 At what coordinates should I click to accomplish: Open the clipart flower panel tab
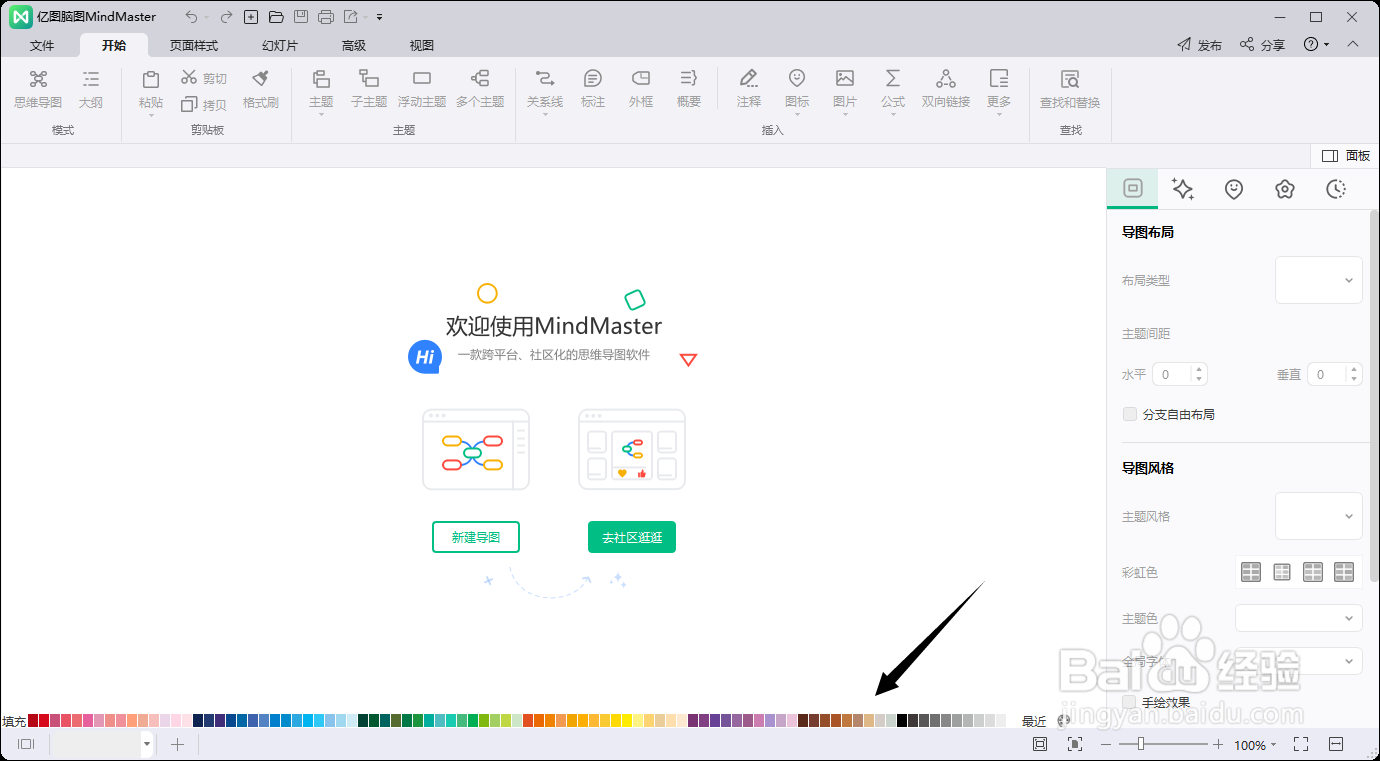coord(1285,189)
